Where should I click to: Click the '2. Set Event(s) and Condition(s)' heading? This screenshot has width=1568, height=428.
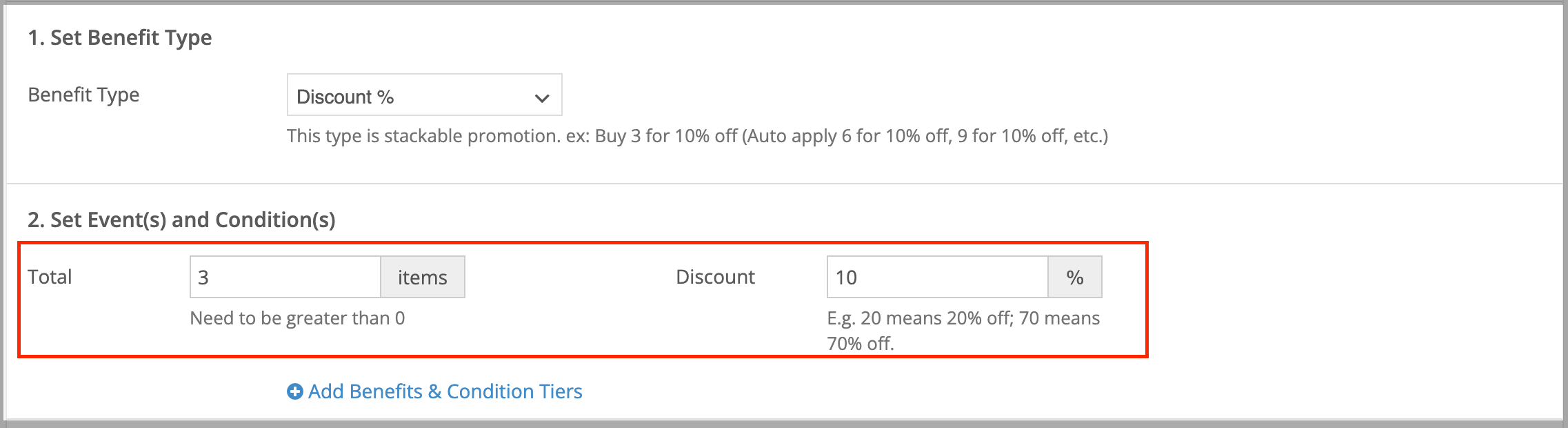tap(181, 220)
